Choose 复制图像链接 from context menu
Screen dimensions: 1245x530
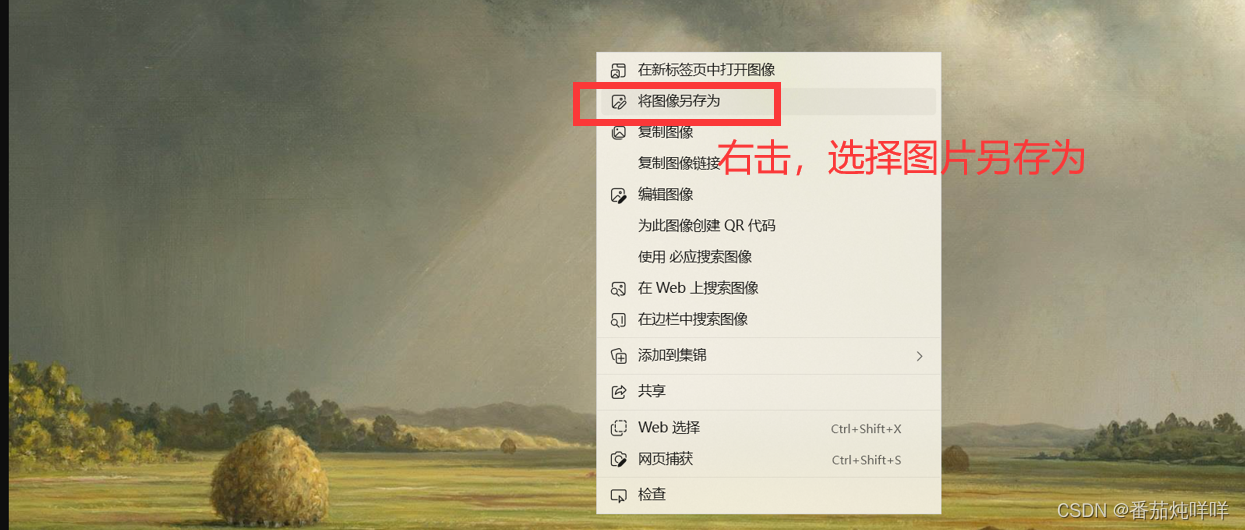click(x=768, y=163)
